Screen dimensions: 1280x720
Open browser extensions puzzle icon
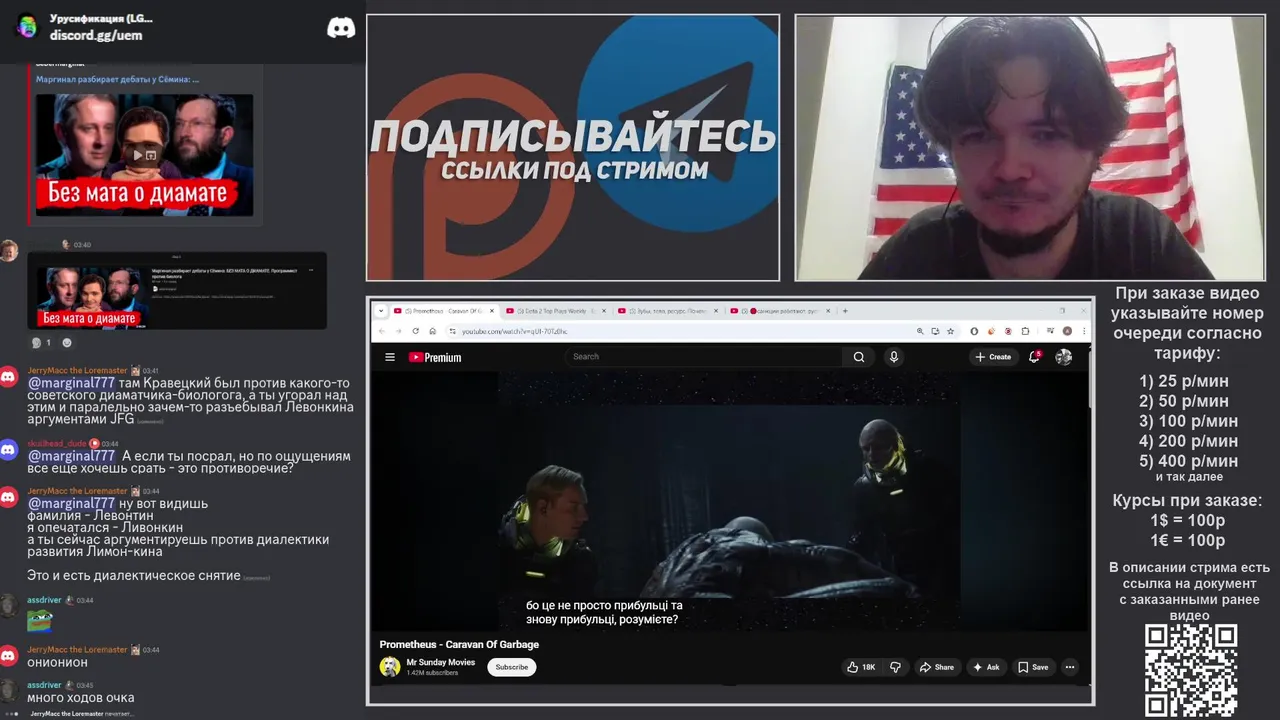point(1025,331)
